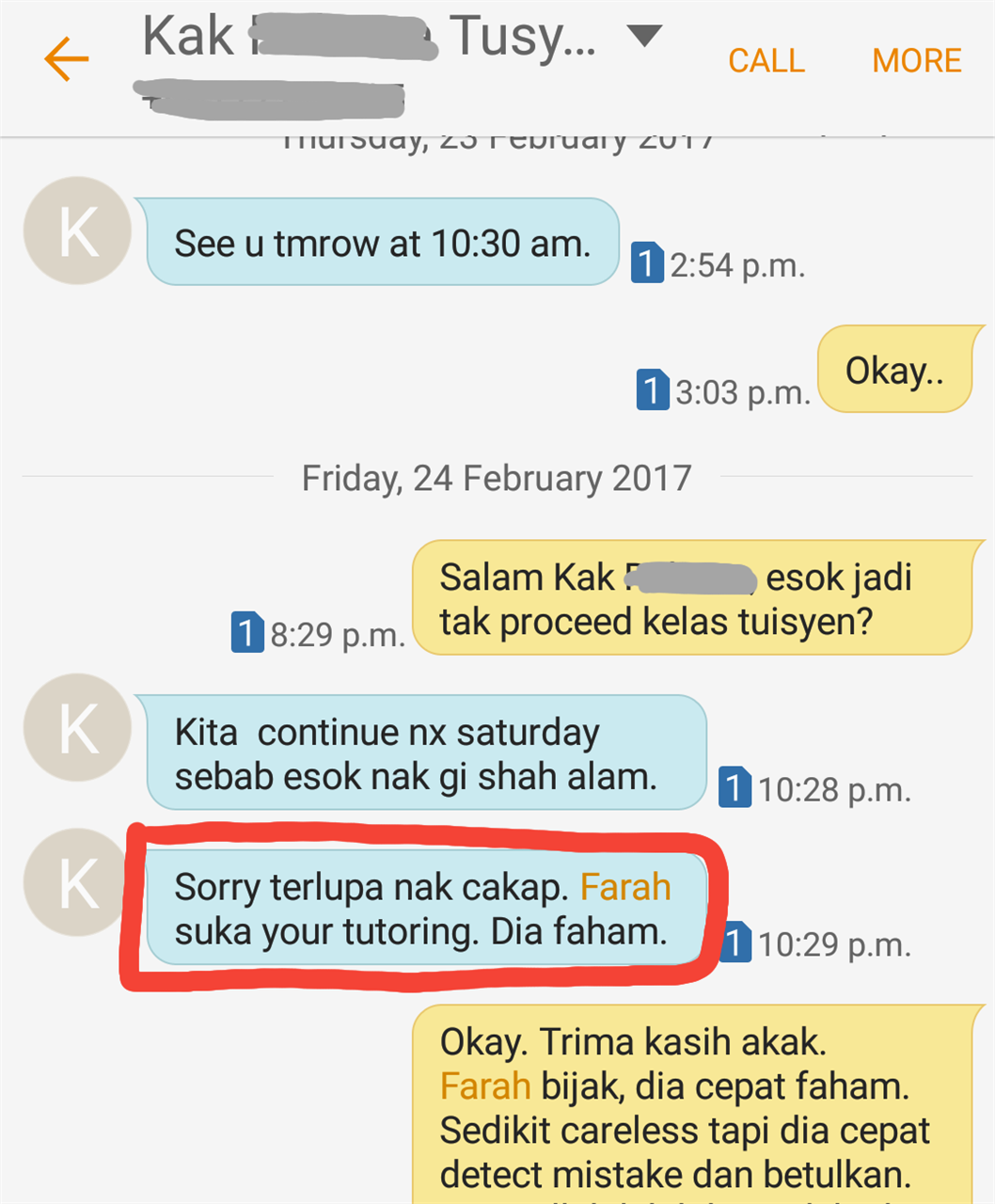995x1204 pixels.
Task: Select the SIM 1 icon next to 2:54 p.m.
Action: 647,263
